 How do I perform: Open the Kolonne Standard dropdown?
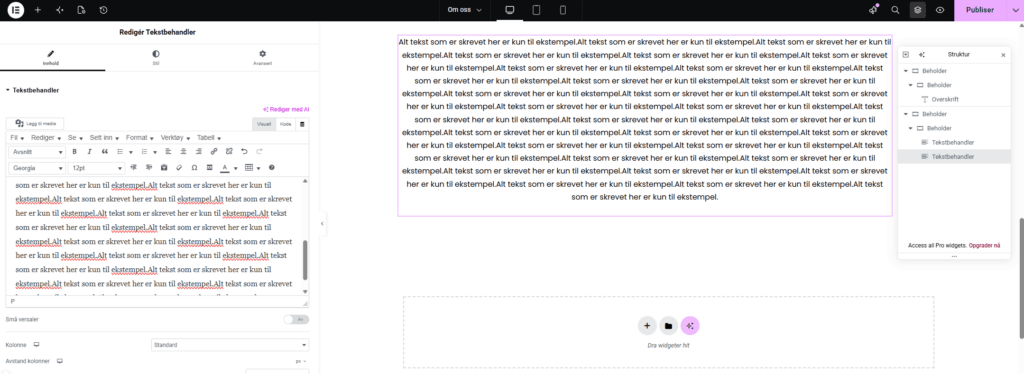click(230, 345)
